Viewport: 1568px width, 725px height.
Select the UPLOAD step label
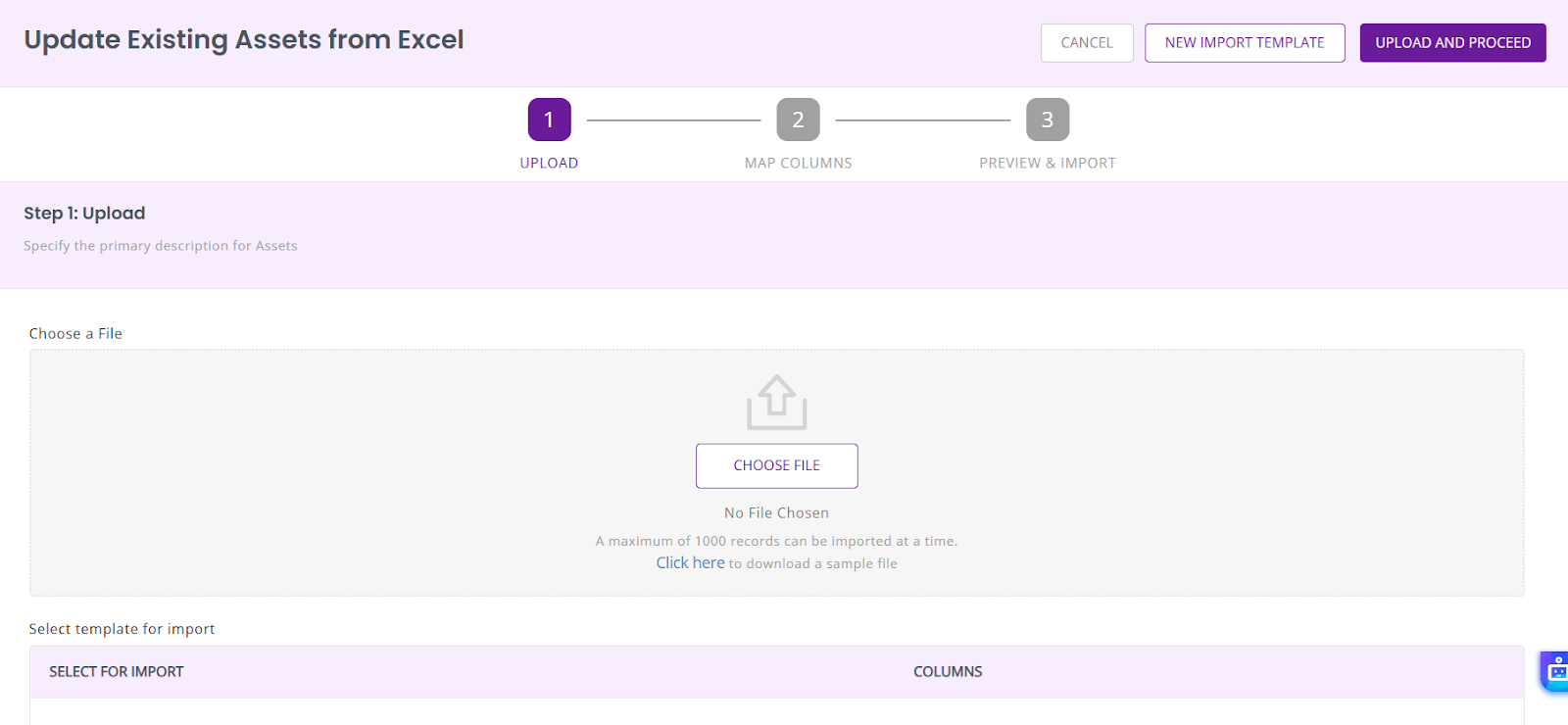point(549,164)
